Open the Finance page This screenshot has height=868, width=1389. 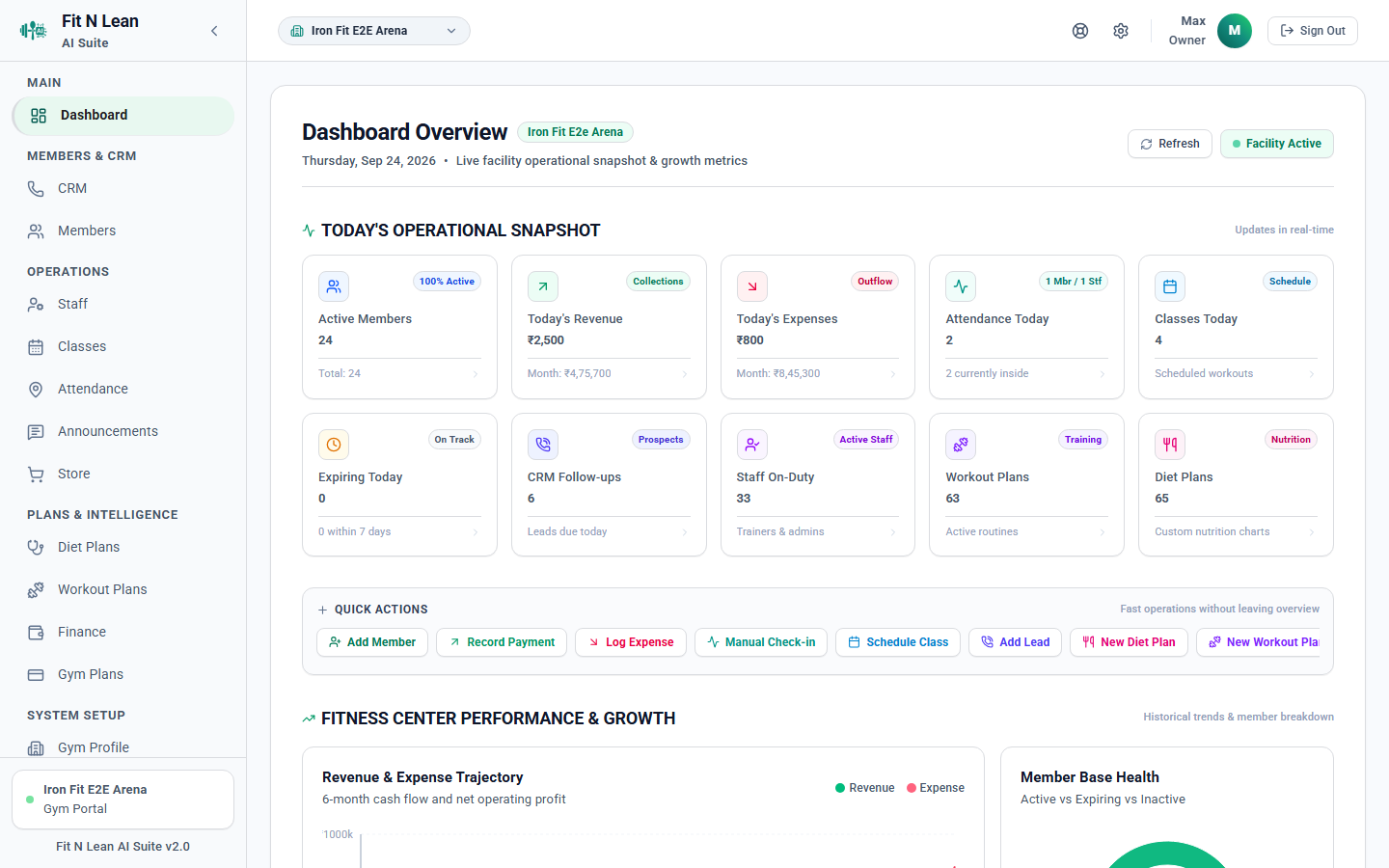pos(123,633)
